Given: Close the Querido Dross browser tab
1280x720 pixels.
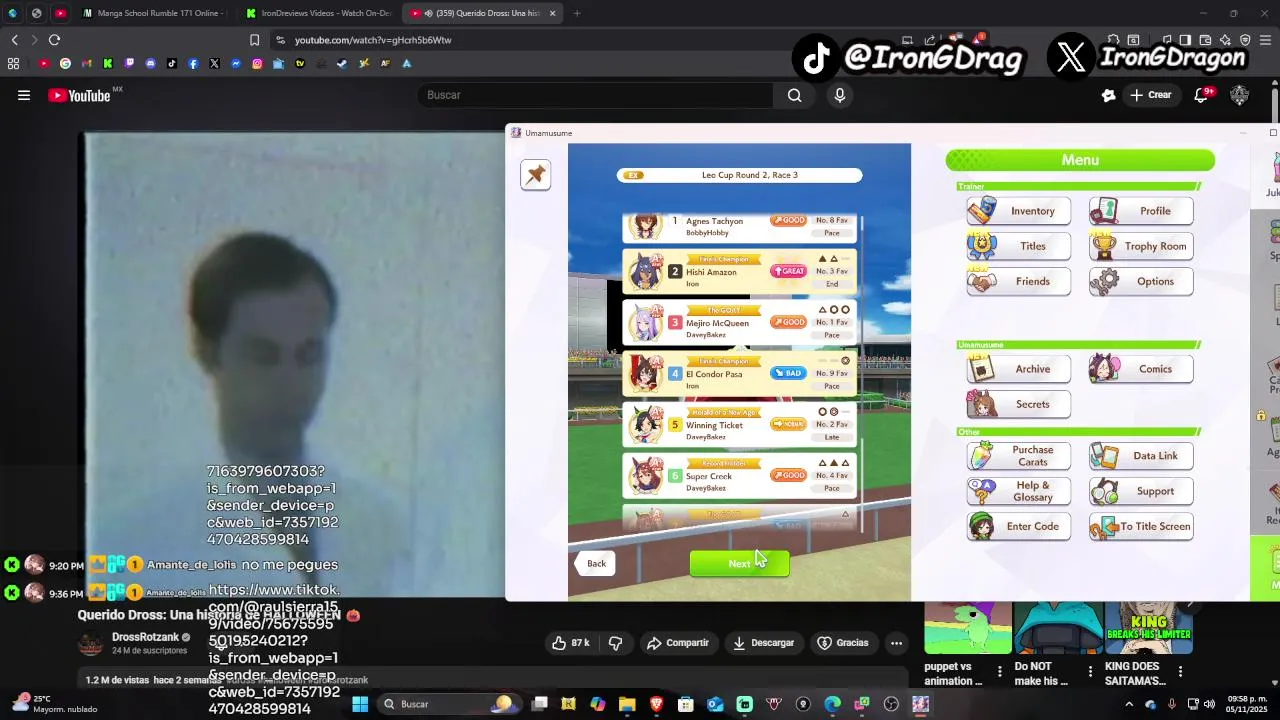Looking at the screenshot, I should (551, 13).
